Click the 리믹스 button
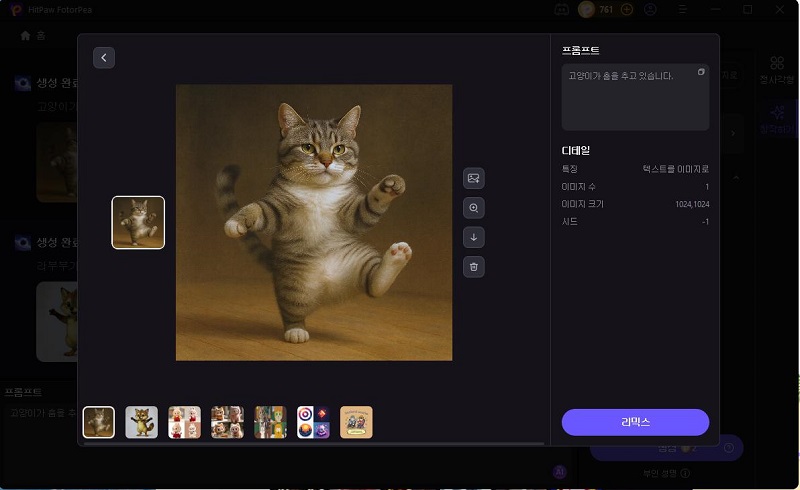 click(x=635, y=422)
